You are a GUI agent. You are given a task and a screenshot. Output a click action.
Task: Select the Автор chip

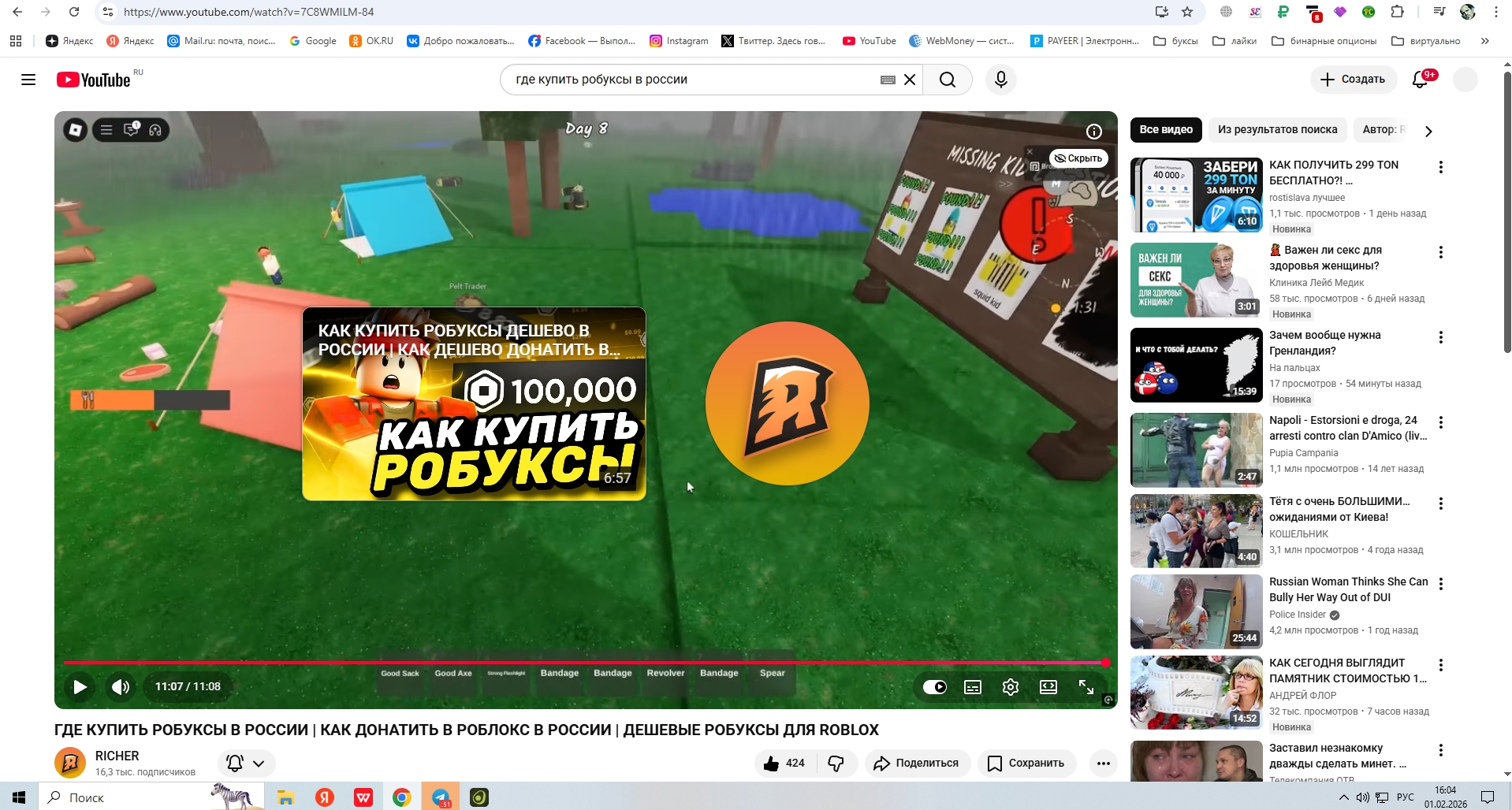[1382, 130]
